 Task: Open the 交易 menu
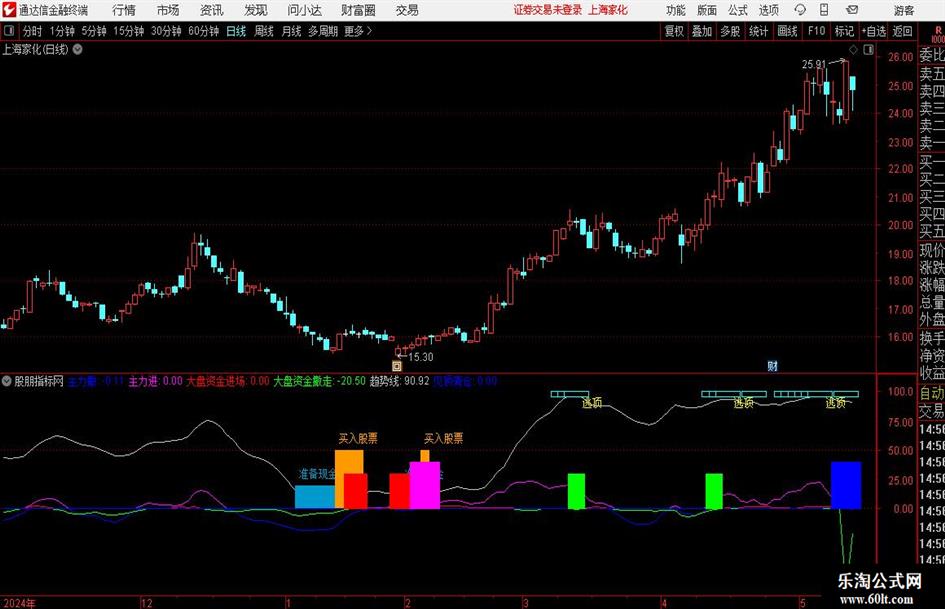tap(407, 10)
